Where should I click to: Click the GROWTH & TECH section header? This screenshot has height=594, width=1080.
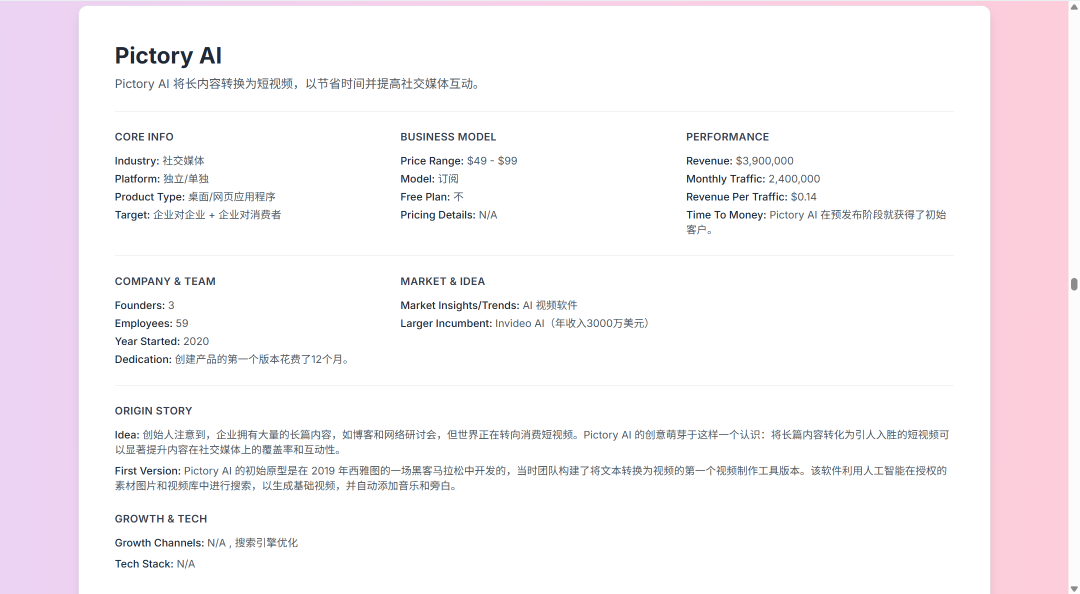tap(160, 519)
